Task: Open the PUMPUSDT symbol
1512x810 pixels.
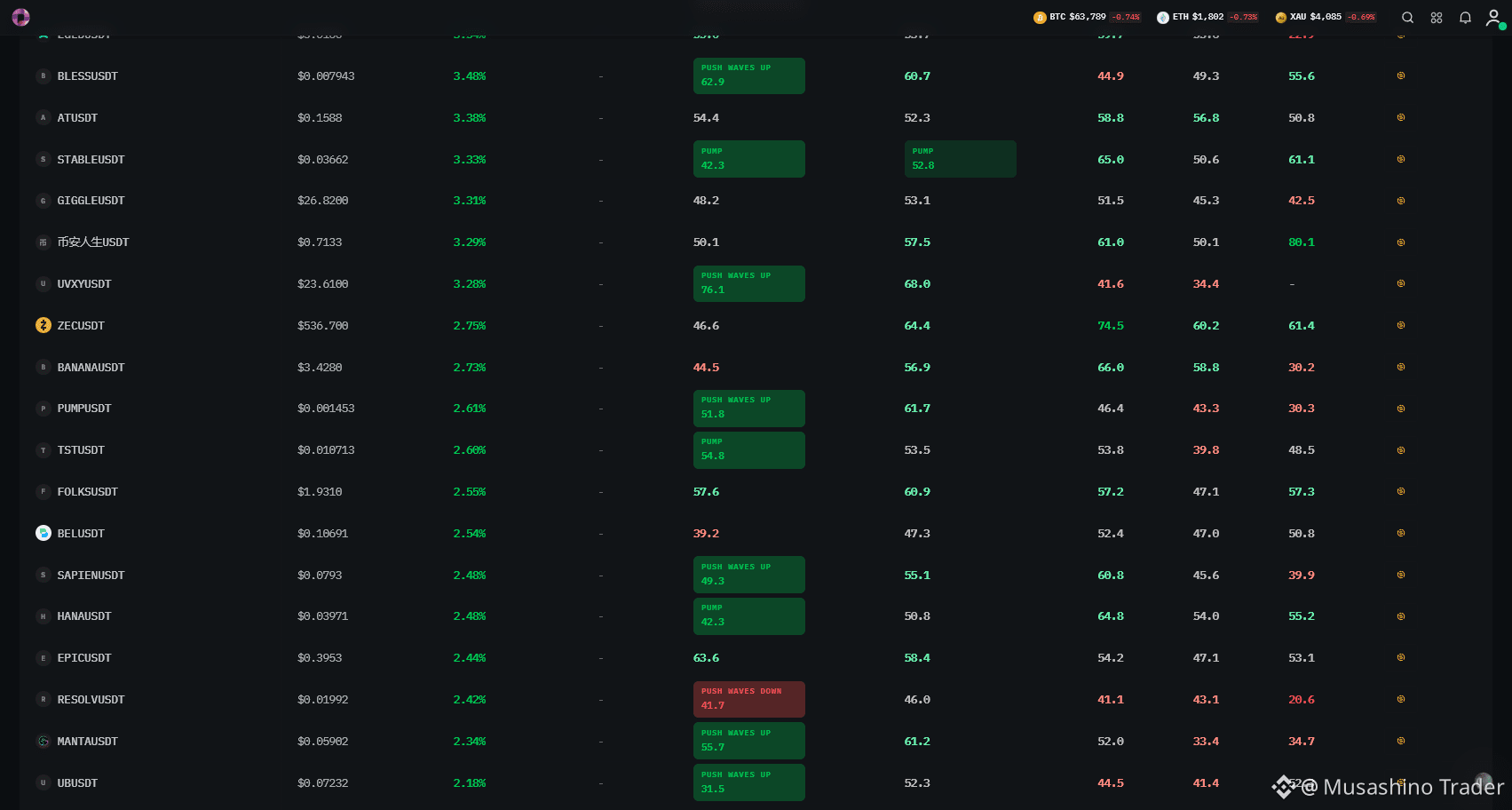Action: [x=84, y=409]
